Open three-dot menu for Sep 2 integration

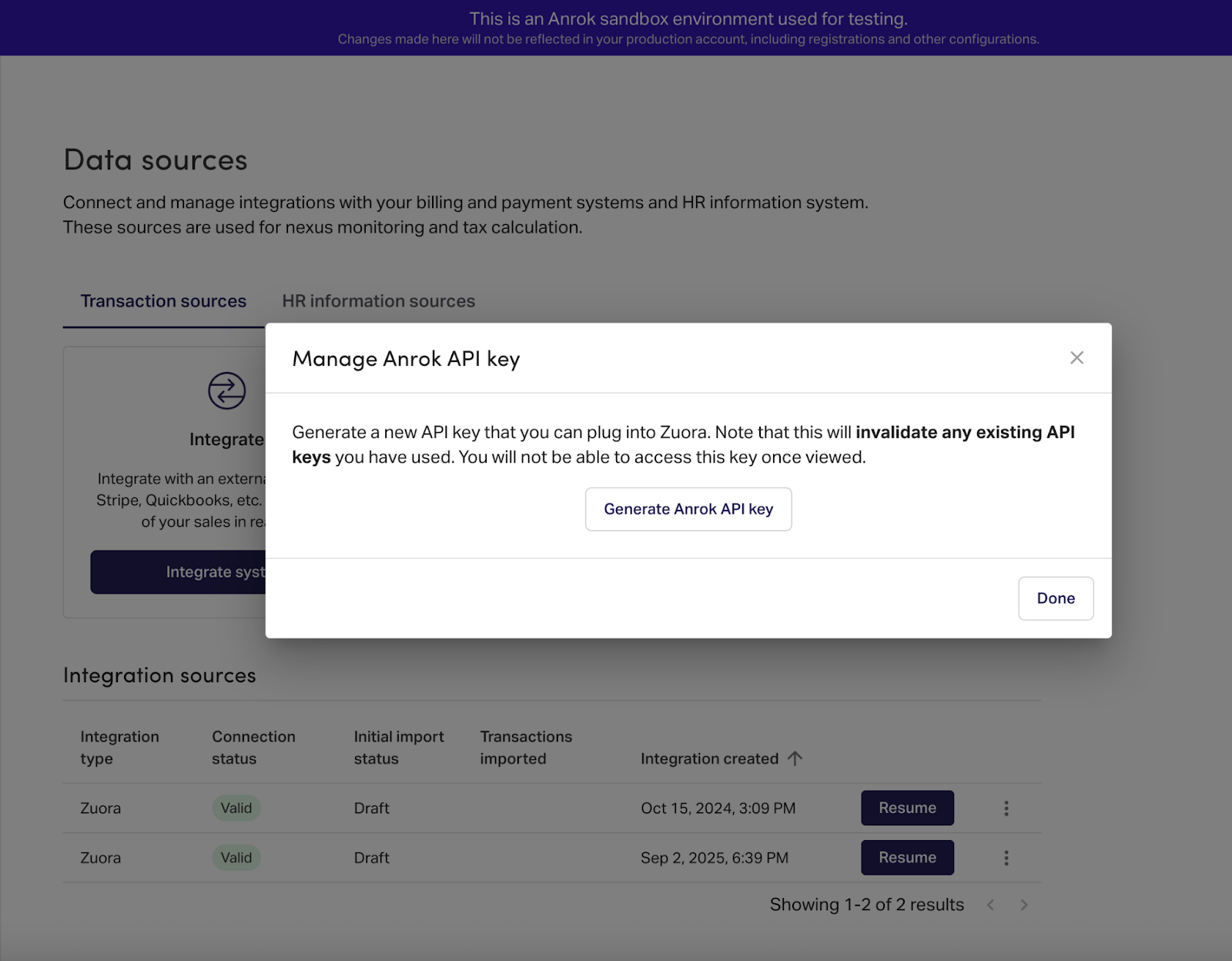coord(1006,858)
